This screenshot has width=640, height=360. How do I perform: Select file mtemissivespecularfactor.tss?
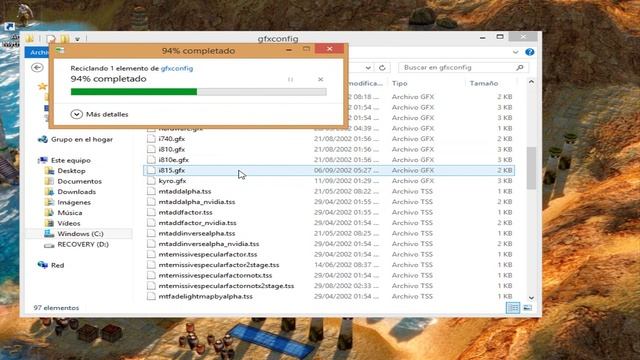[x=208, y=254]
